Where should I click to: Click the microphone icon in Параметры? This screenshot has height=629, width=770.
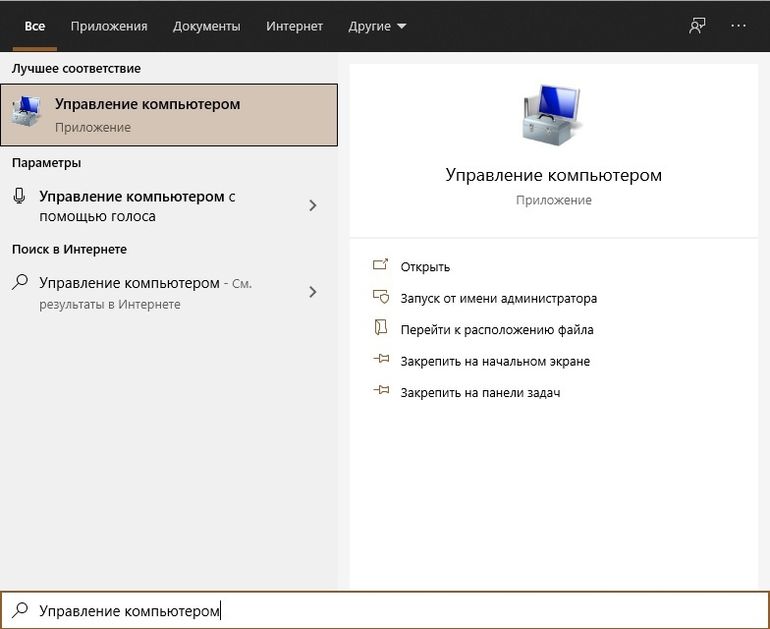click(19, 196)
